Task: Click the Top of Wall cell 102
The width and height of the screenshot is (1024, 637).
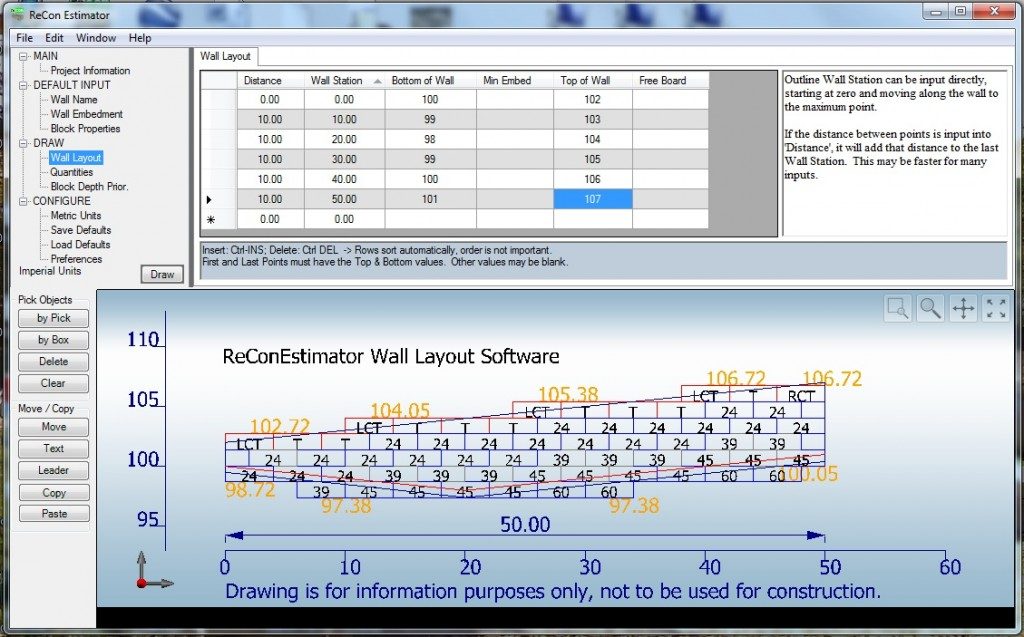Action: pos(592,99)
